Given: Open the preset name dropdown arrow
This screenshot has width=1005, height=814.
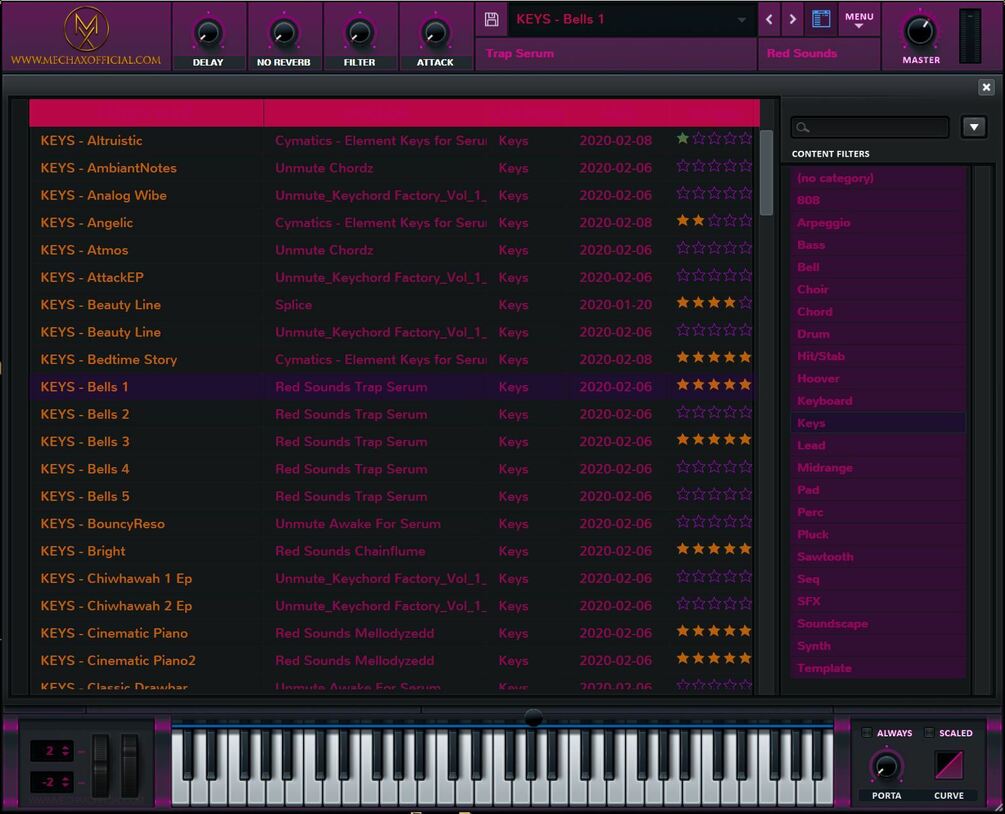Looking at the screenshot, I should (742, 20).
